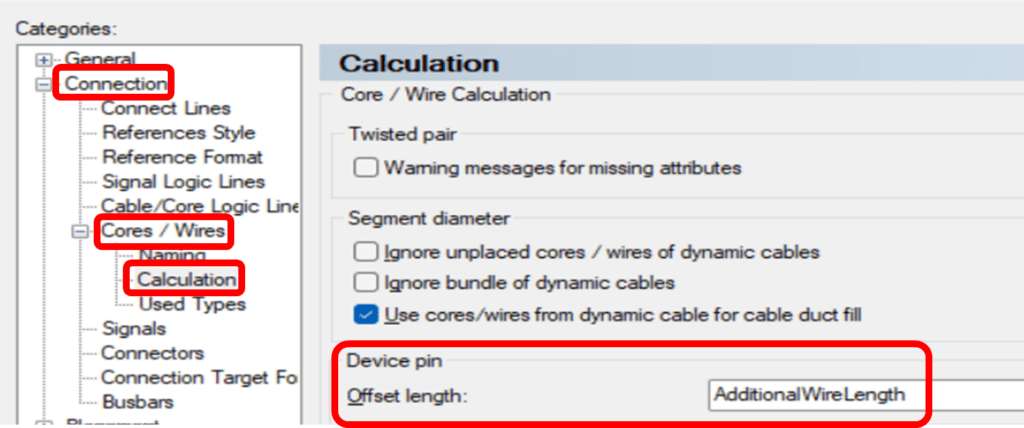Select Cable/Core Logic Lines item
1024x428 pixels.
pyautogui.click(x=200, y=206)
